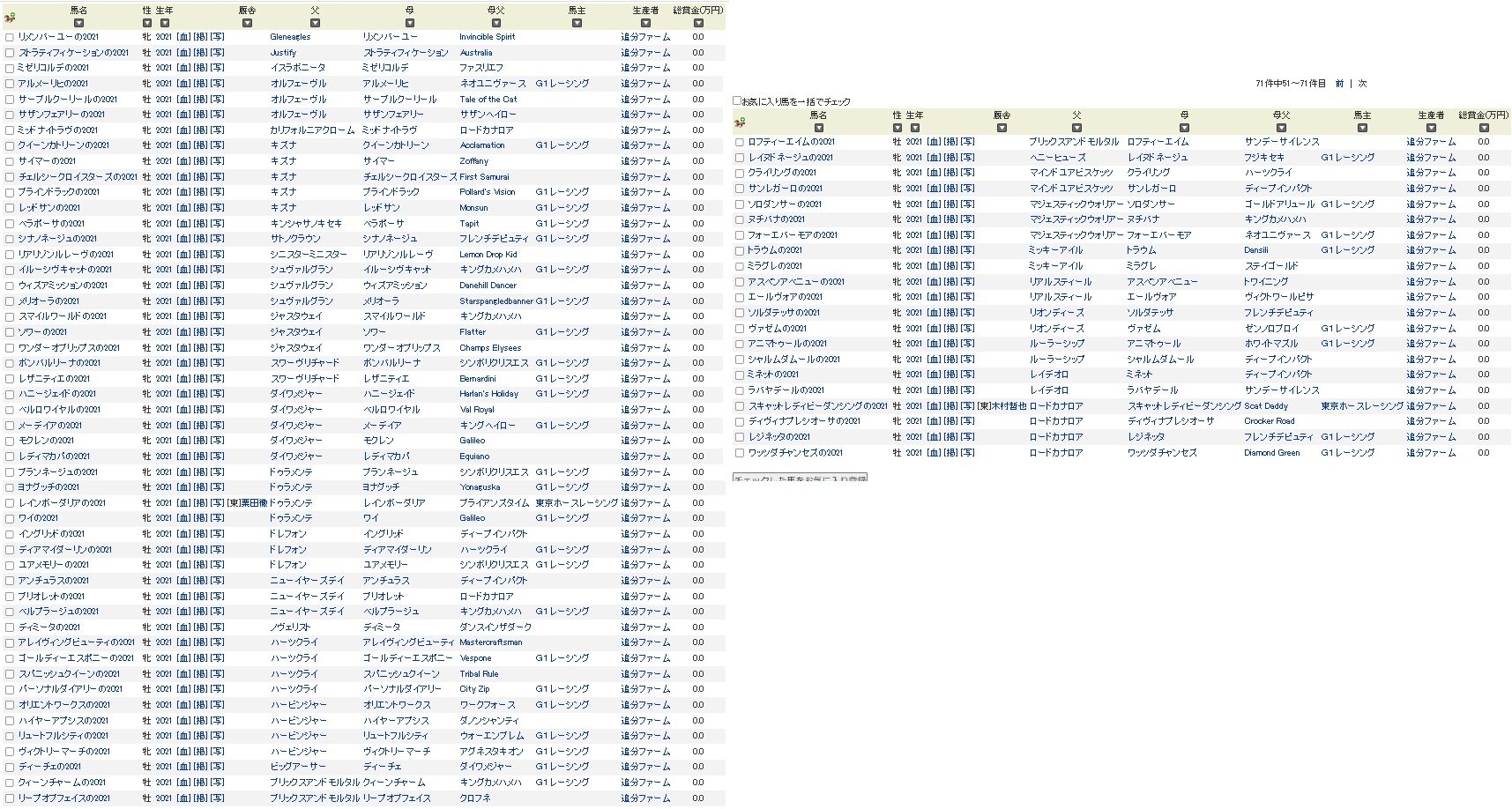Tick checkbox for レッドサンの2021
1512x809 pixels.
[x=10, y=209]
